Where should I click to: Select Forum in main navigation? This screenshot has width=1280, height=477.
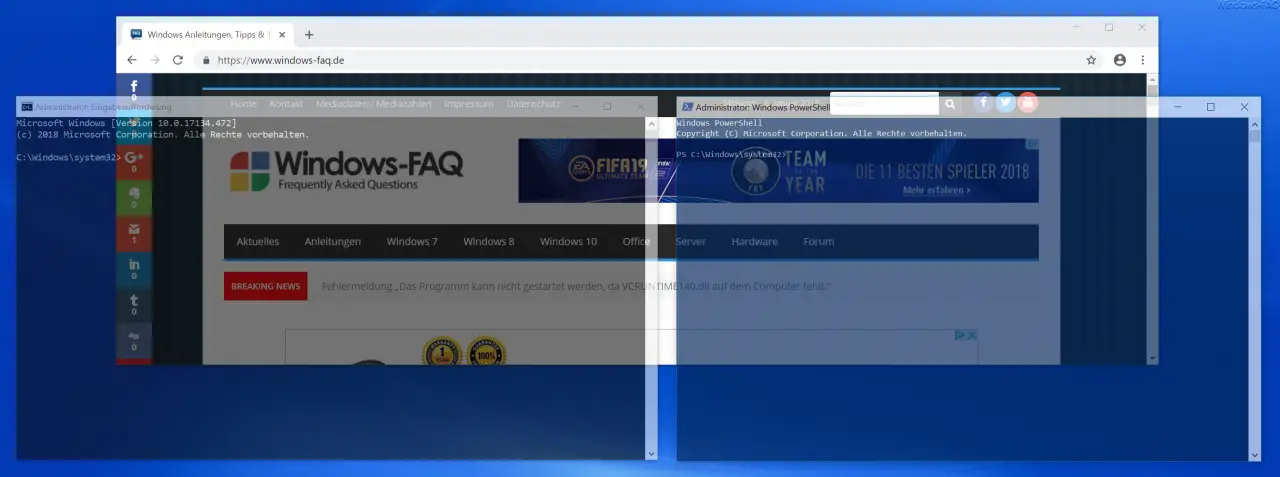pos(818,241)
